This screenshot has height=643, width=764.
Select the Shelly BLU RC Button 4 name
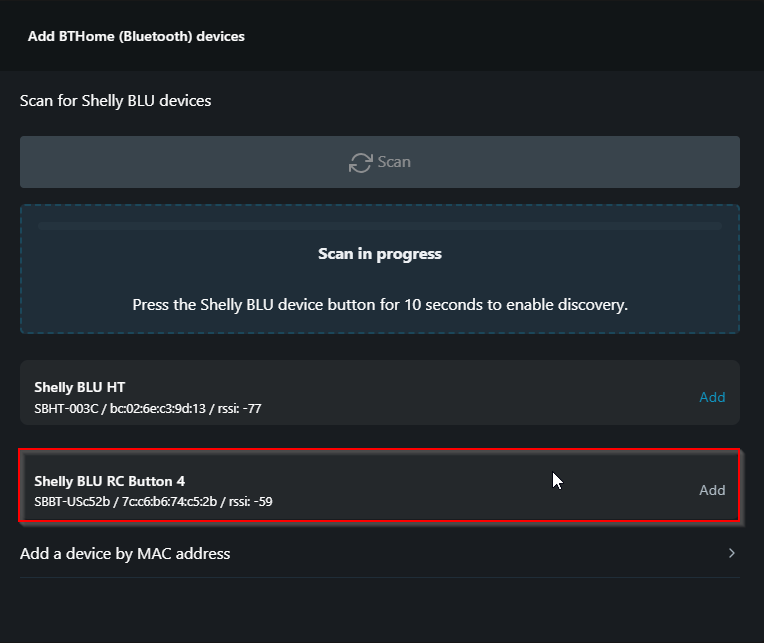pos(110,481)
